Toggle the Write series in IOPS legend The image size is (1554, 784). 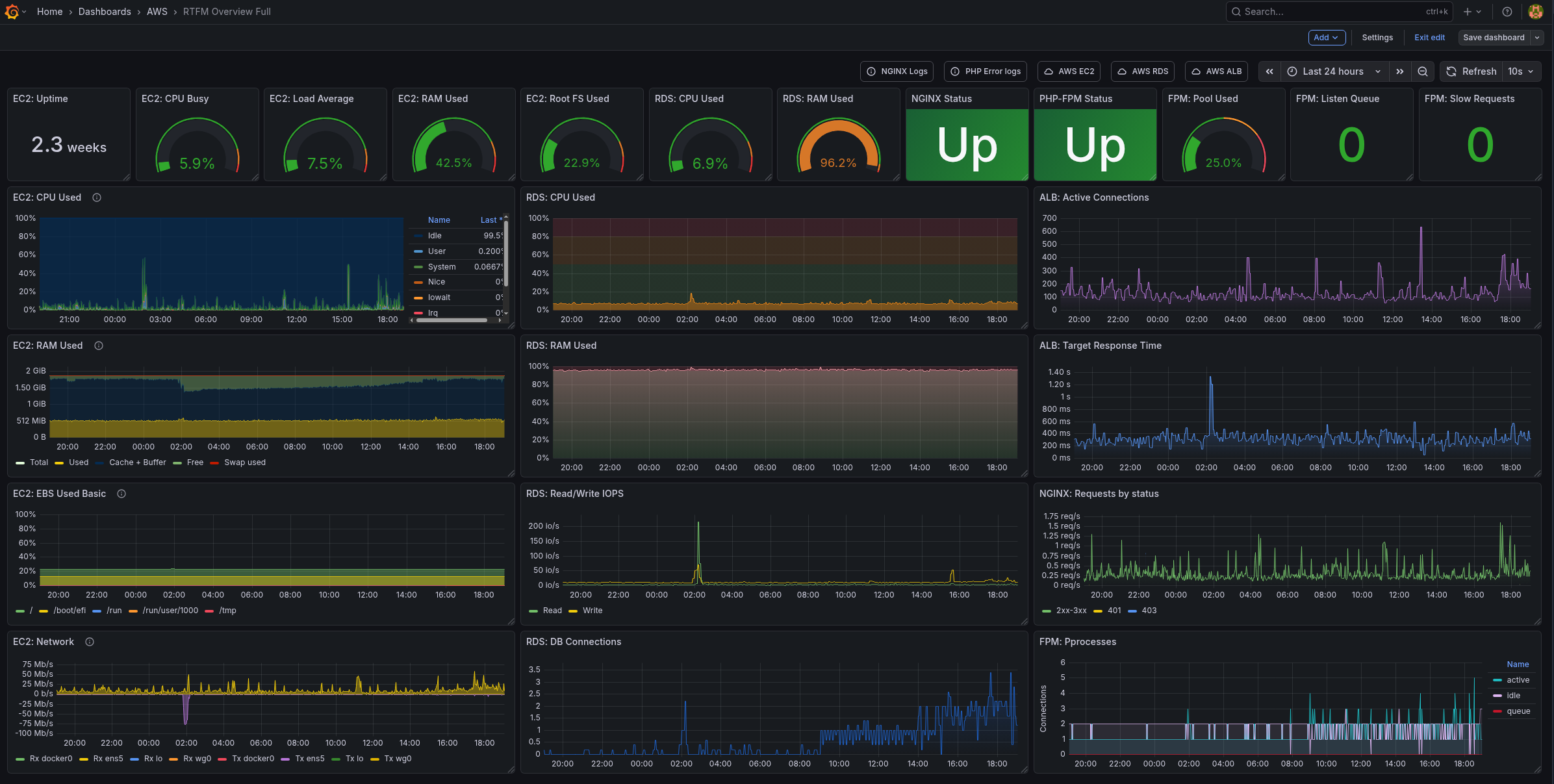coord(592,611)
